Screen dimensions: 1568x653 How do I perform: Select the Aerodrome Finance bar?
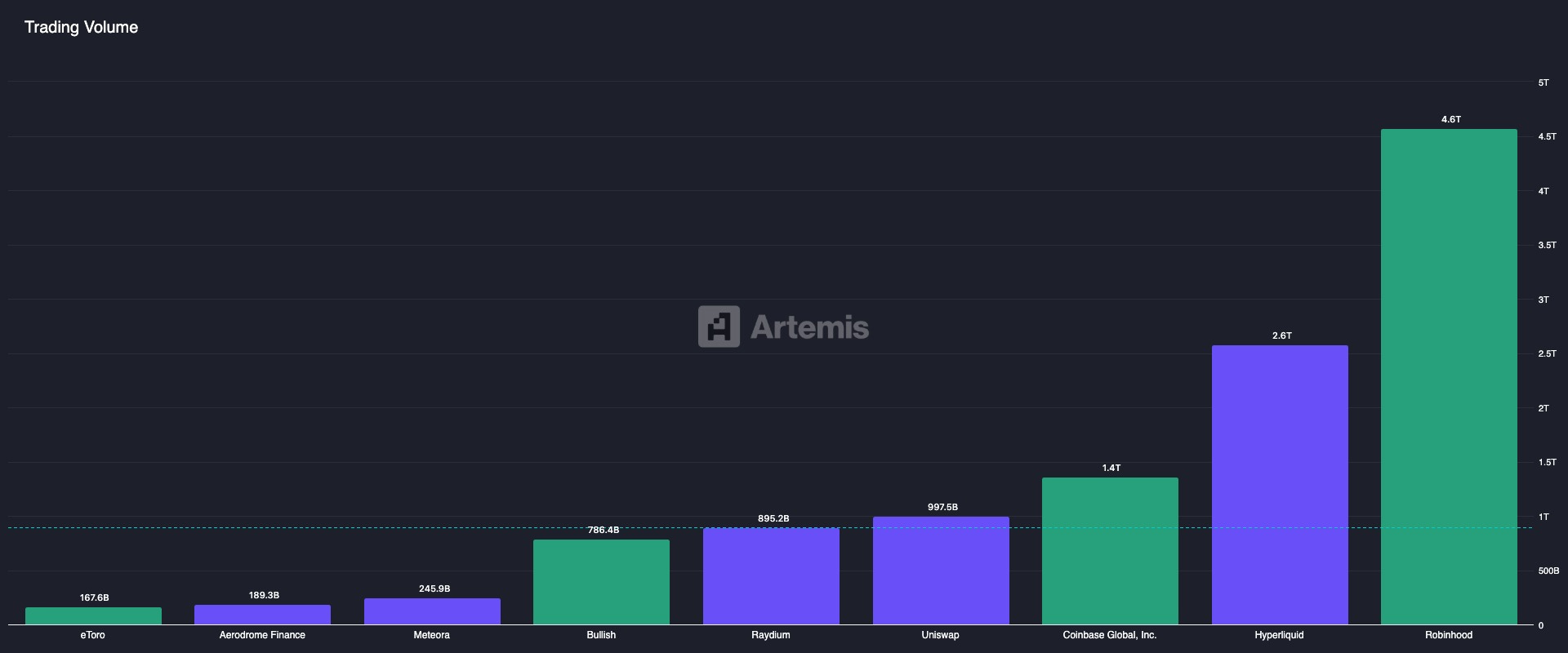tap(262, 615)
